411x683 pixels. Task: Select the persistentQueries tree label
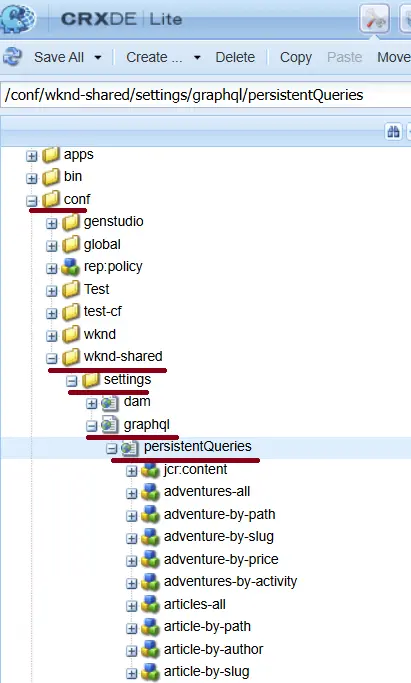(198, 446)
